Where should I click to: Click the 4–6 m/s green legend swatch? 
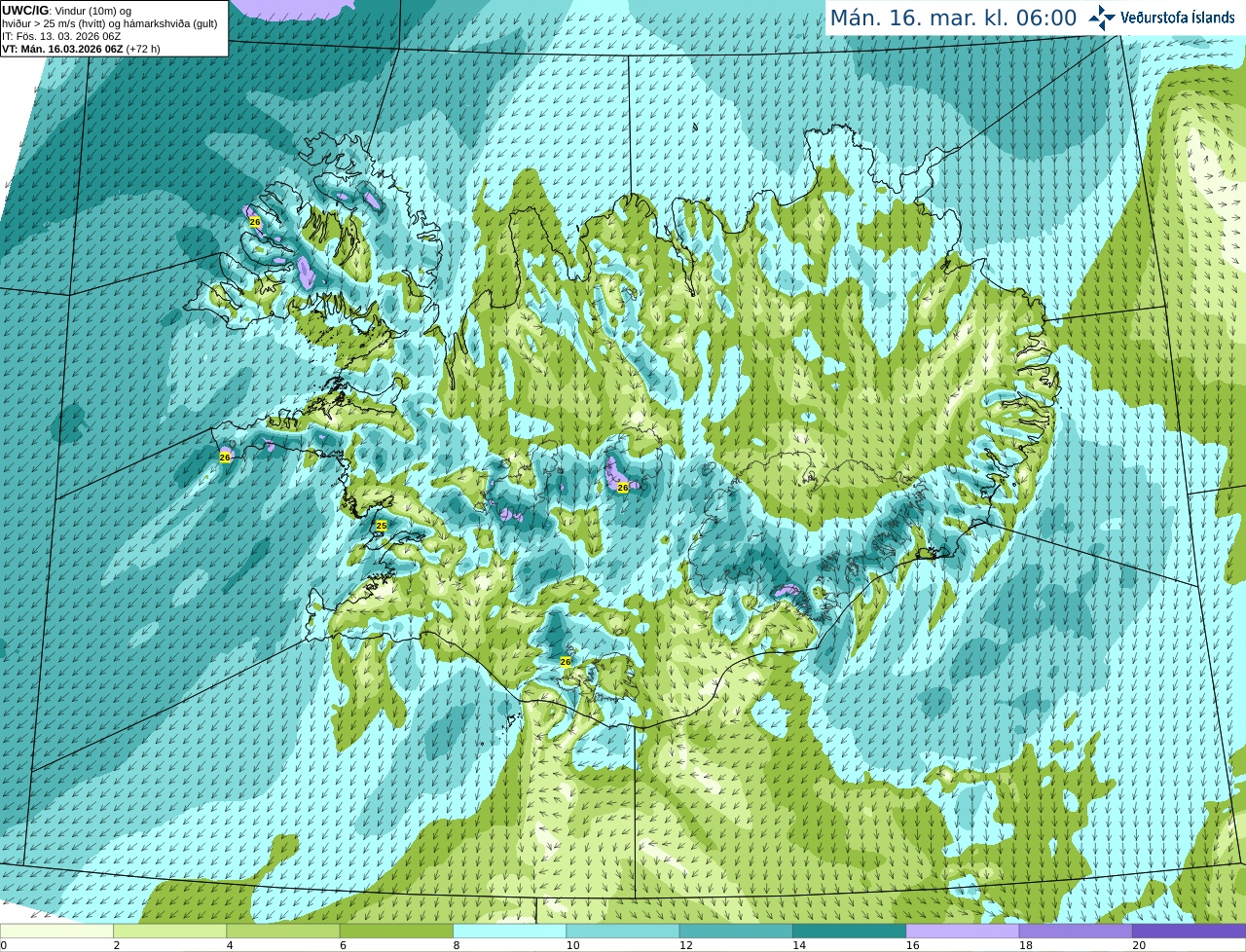(x=283, y=931)
